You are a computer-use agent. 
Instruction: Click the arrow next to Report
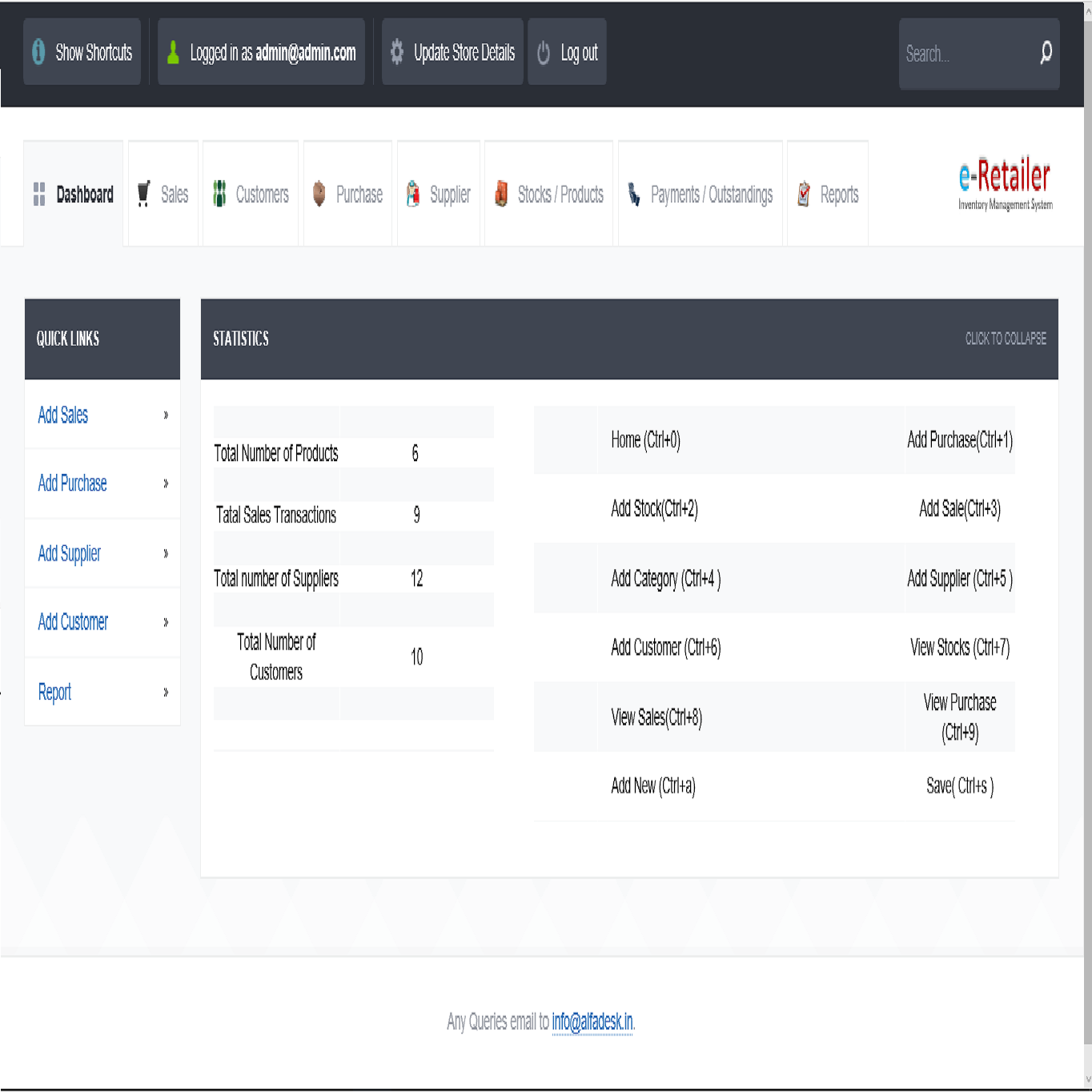tap(166, 692)
